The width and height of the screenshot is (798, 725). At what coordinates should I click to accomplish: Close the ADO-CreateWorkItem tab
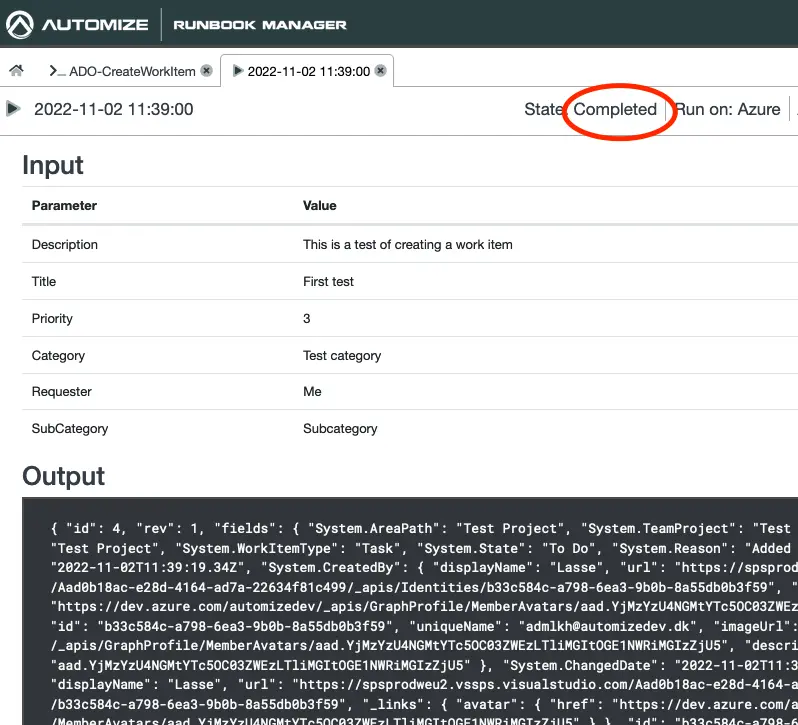coord(206,71)
